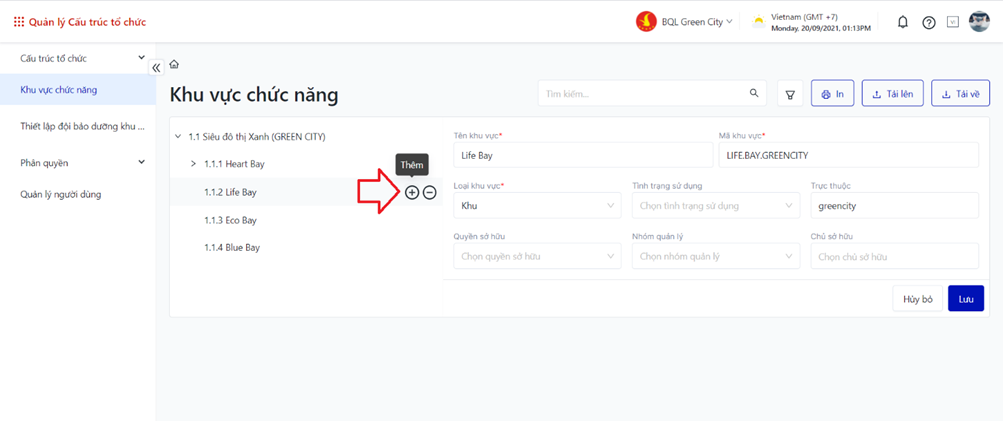Image resolution: width=1003 pixels, height=421 pixels.
Task: Switch language with the VI icon
Action: (952, 22)
